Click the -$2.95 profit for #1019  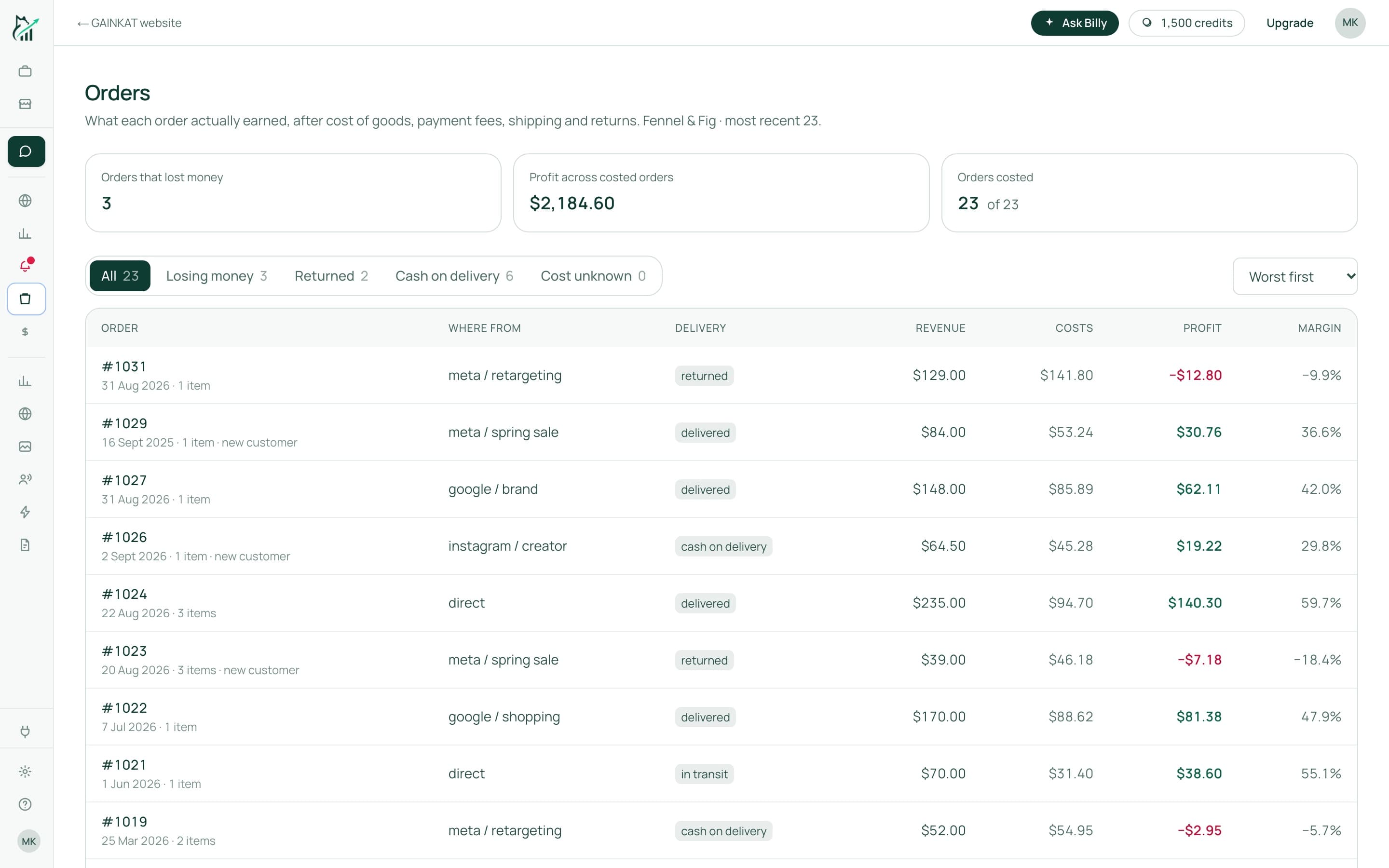[x=1199, y=831]
